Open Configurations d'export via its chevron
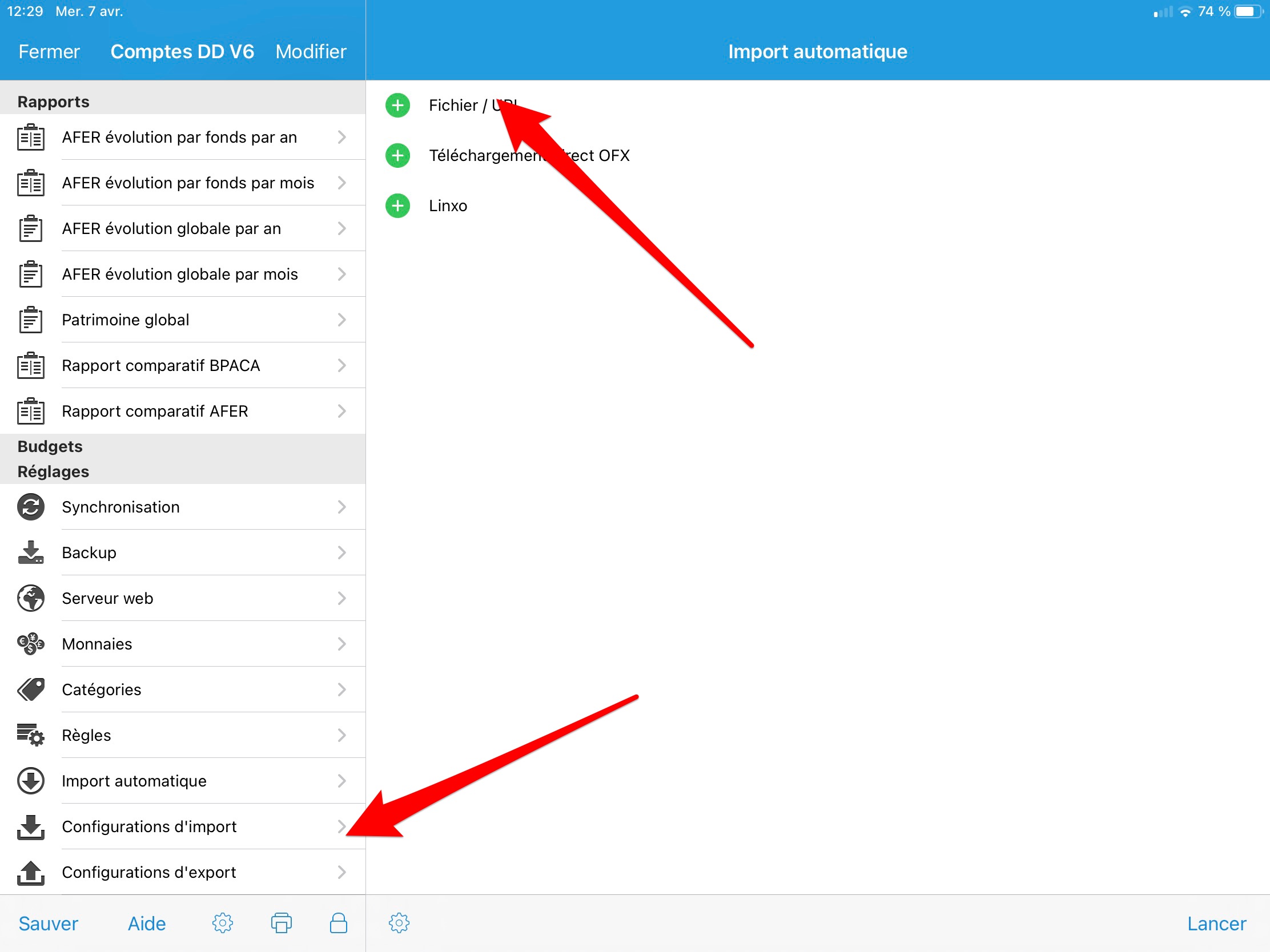 pyautogui.click(x=341, y=872)
